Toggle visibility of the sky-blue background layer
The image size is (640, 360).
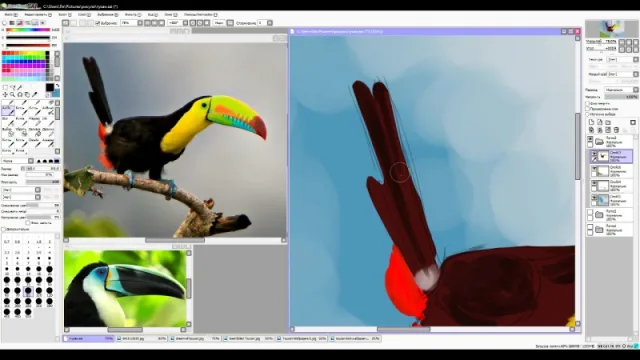point(594,198)
